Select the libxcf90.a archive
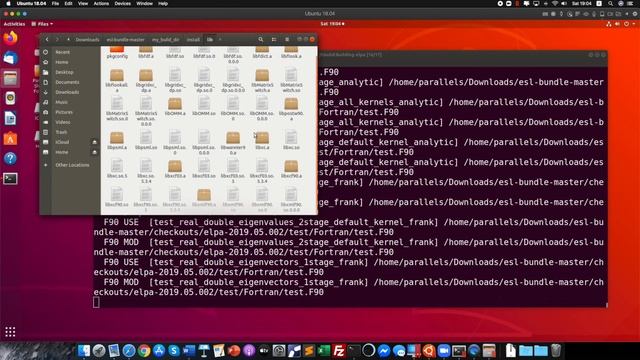 [x=291, y=169]
